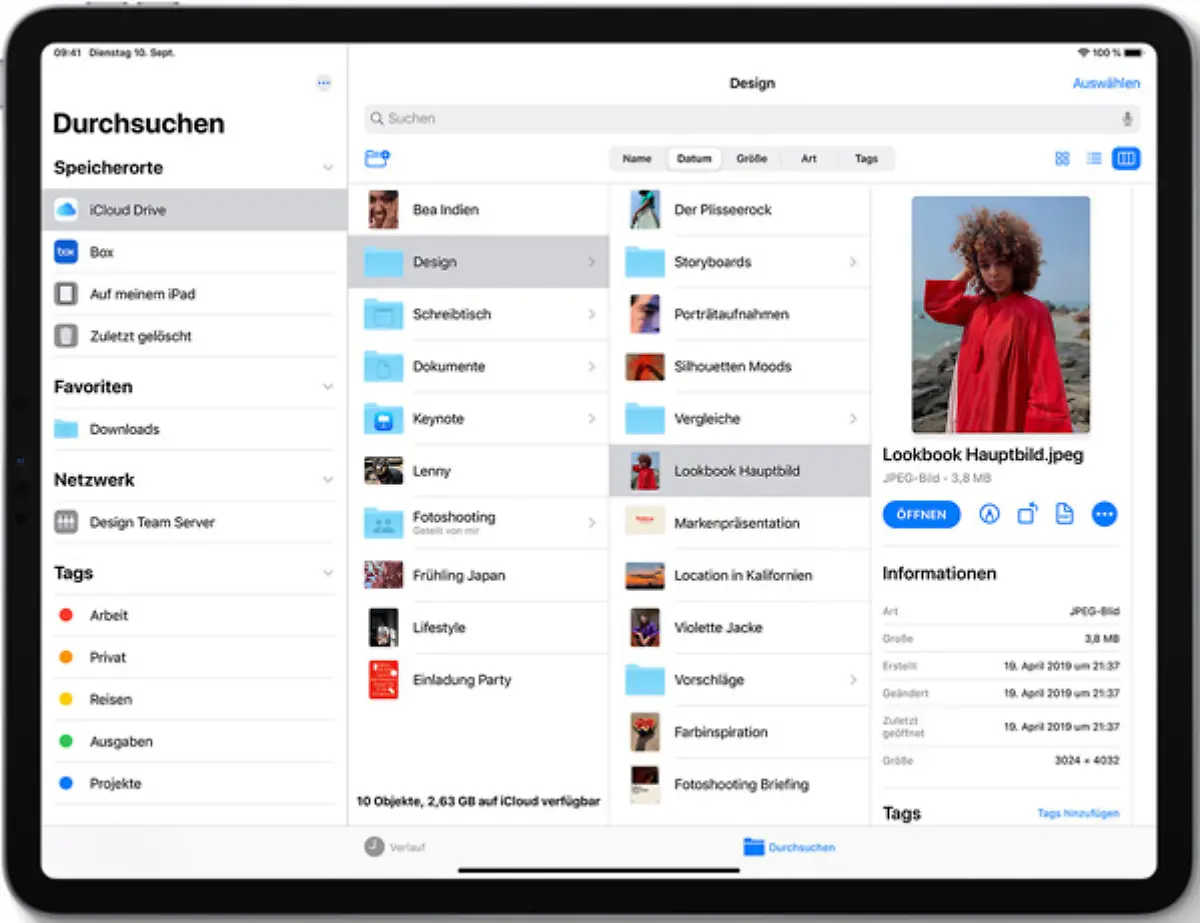Tap the create PDF document icon
The width and height of the screenshot is (1200, 923).
(1065, 514)
